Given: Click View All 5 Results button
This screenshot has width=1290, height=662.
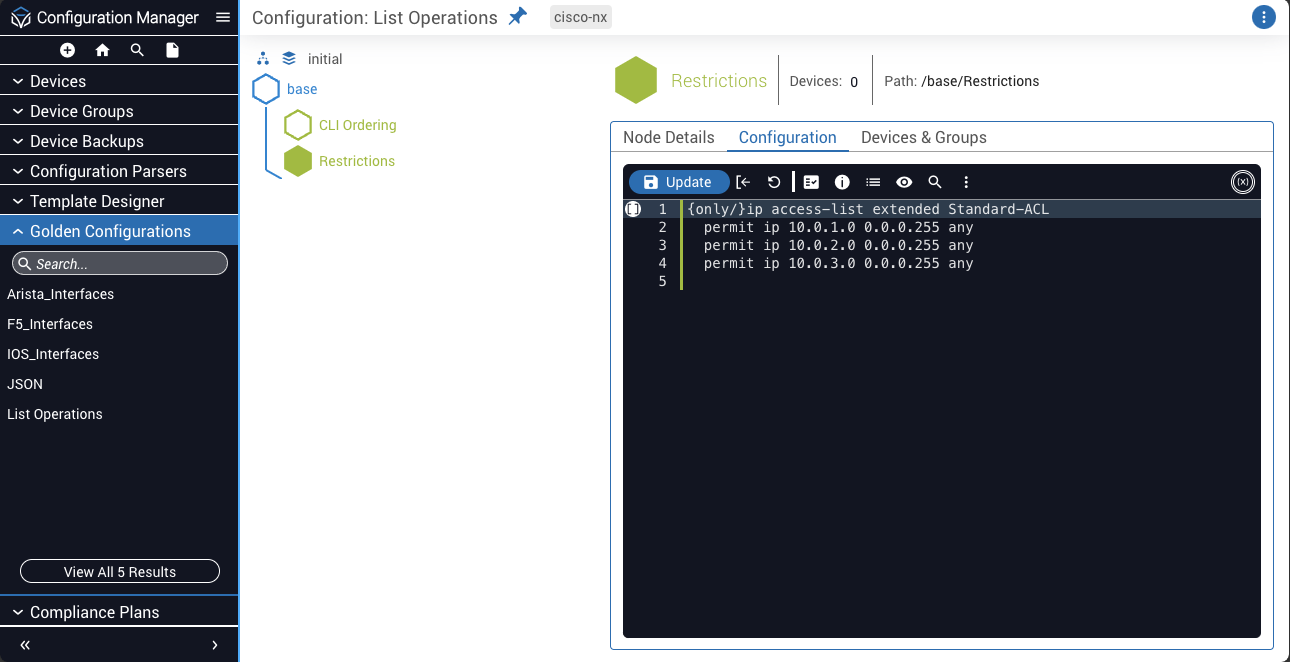Looking at the screenshot, I should pos(120,572).
